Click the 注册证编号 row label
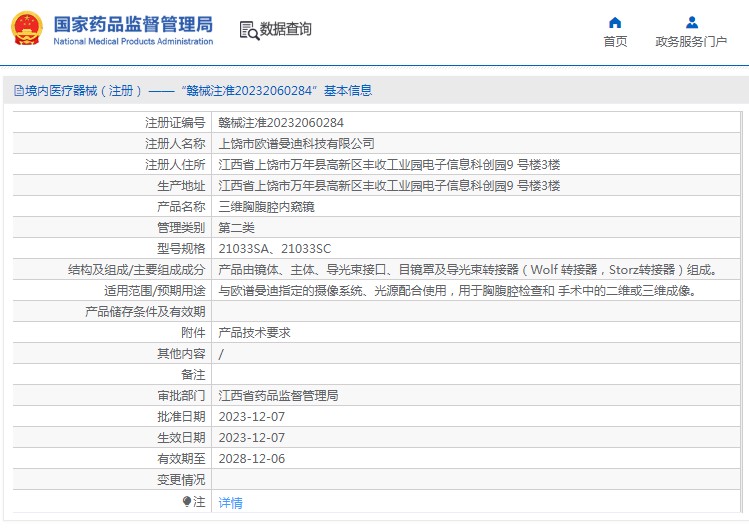Screen dimensions: 749x528 click(x=175, y=123)
